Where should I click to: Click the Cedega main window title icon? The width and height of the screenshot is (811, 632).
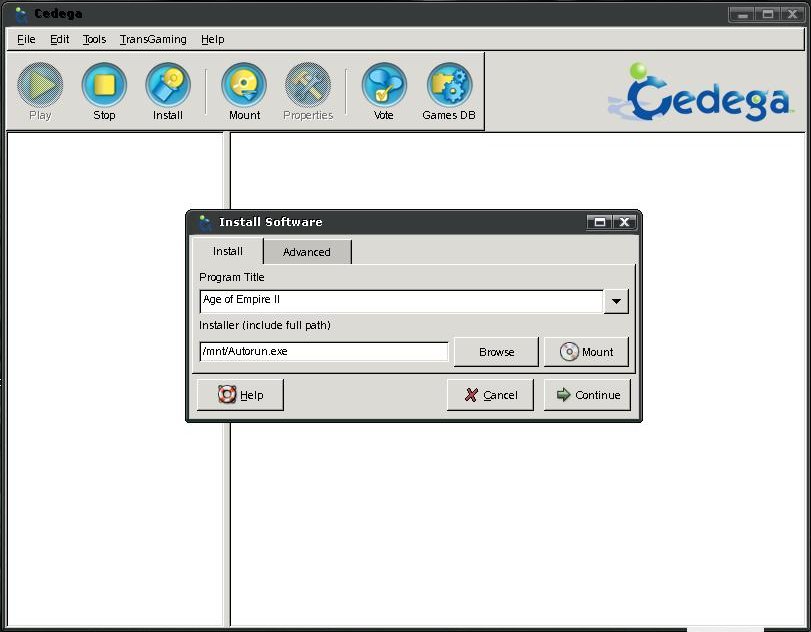coord(21,14)
